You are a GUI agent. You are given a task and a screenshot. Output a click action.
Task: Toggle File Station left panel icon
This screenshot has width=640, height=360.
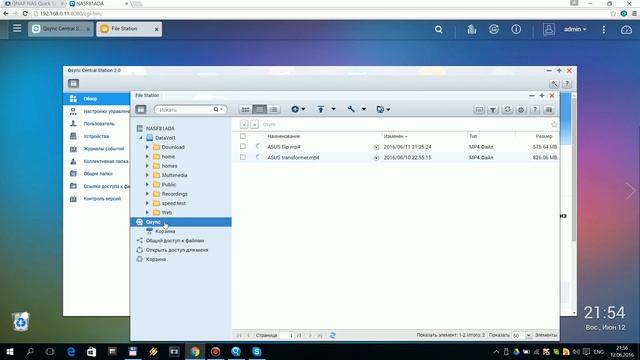coord(141,109)
